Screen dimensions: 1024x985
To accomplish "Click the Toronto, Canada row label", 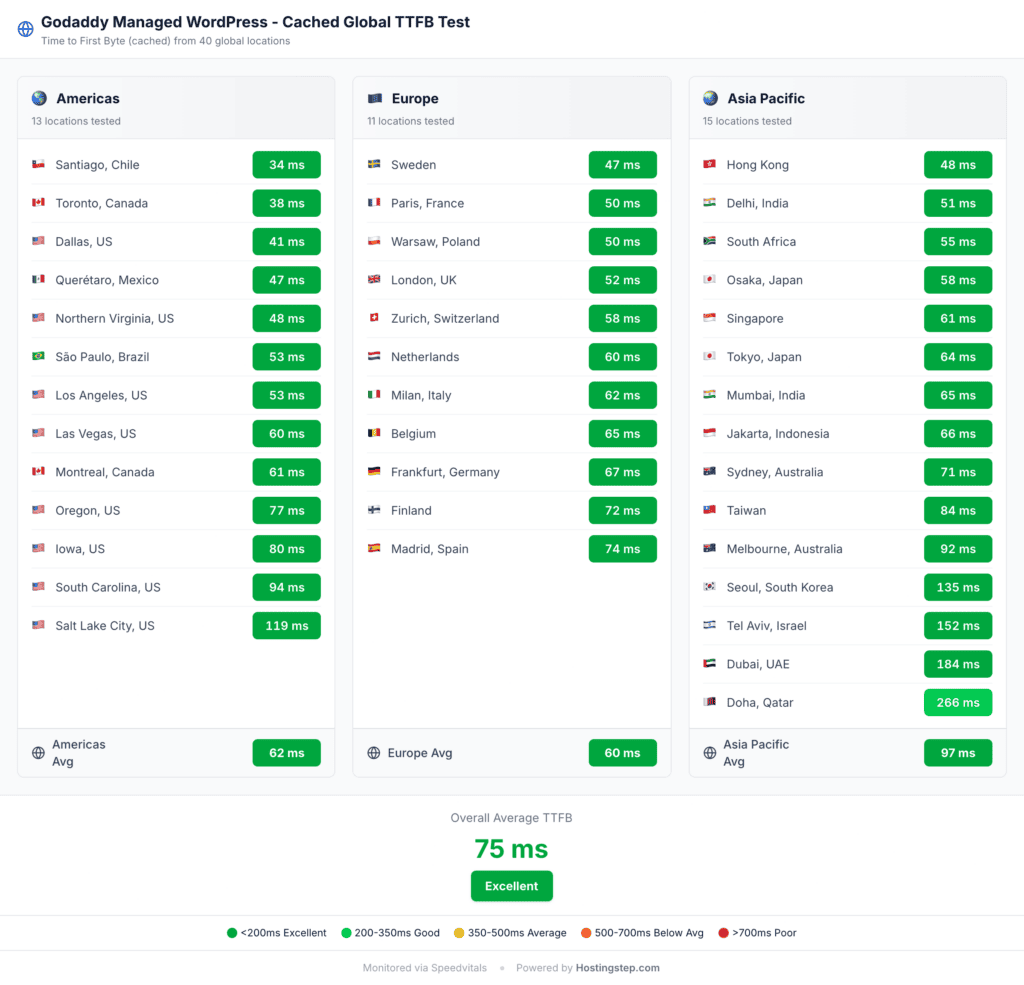I will point(101,203).
